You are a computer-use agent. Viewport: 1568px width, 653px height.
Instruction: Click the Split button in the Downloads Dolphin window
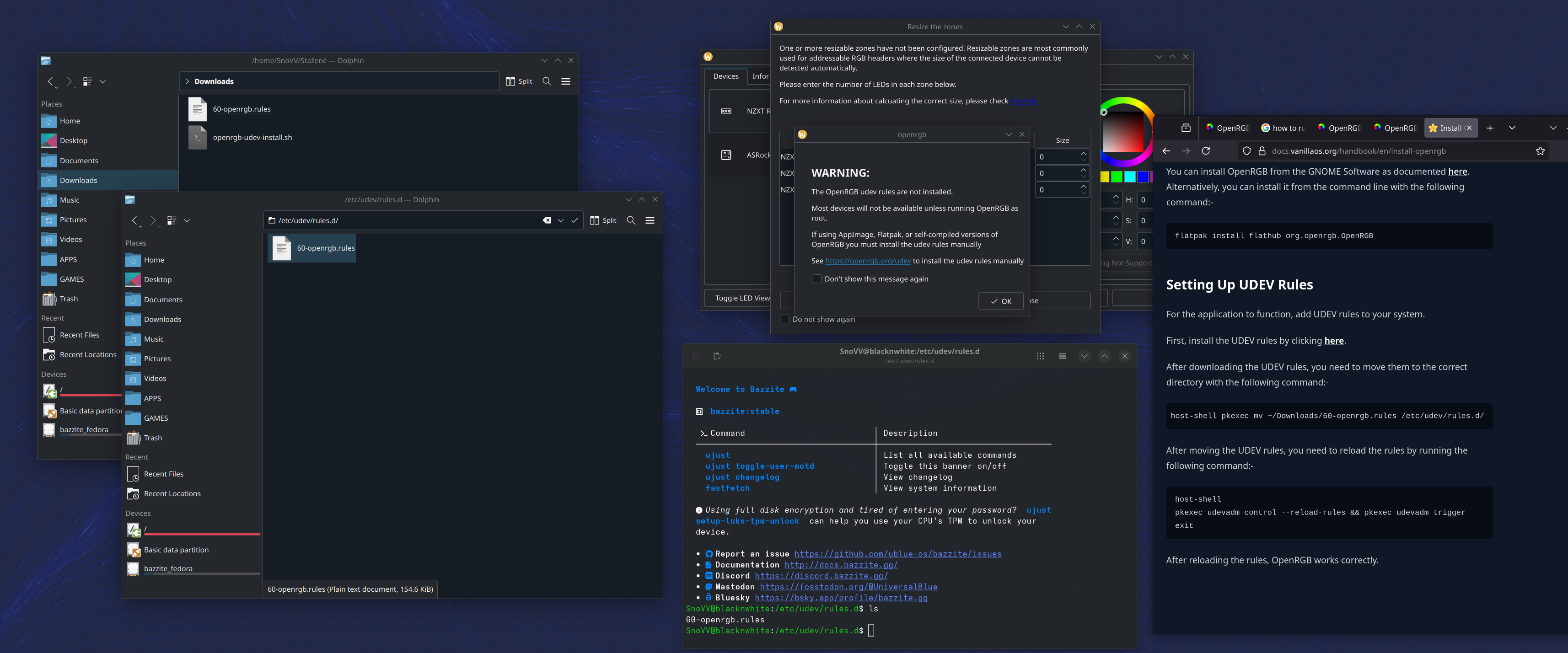(519, 81)
